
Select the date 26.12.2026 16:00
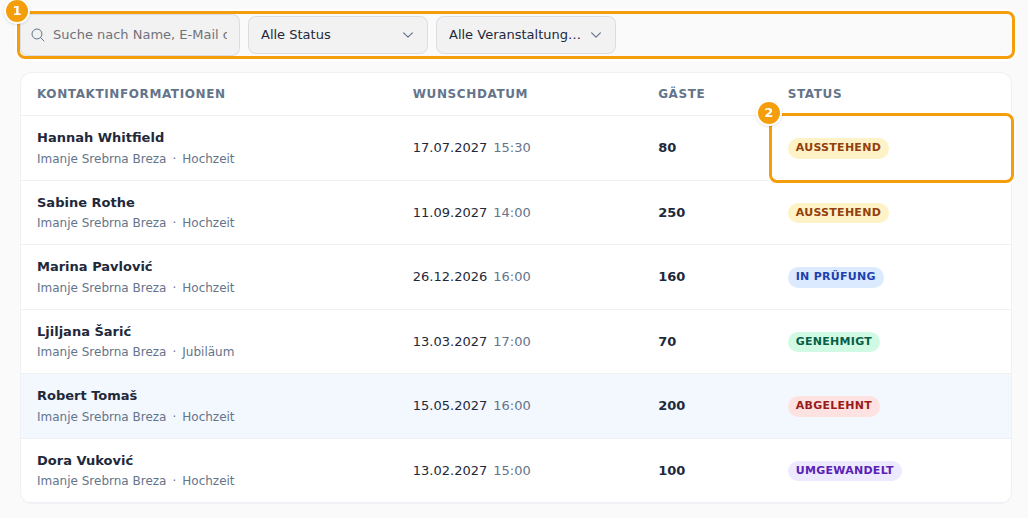471,277
